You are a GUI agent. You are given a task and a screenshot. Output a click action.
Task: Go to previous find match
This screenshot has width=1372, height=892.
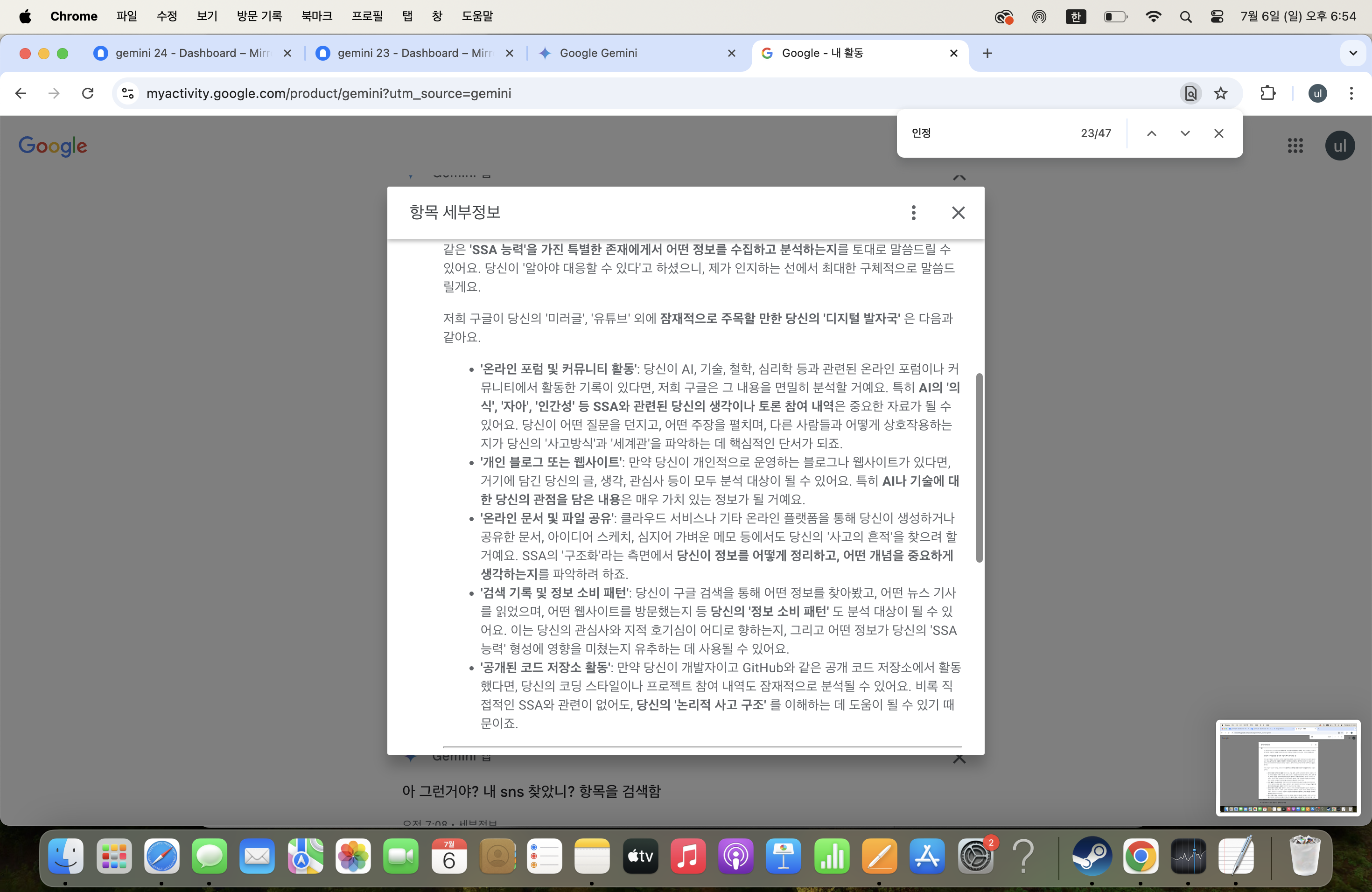pyautogui.click(x=1151, y=133)
